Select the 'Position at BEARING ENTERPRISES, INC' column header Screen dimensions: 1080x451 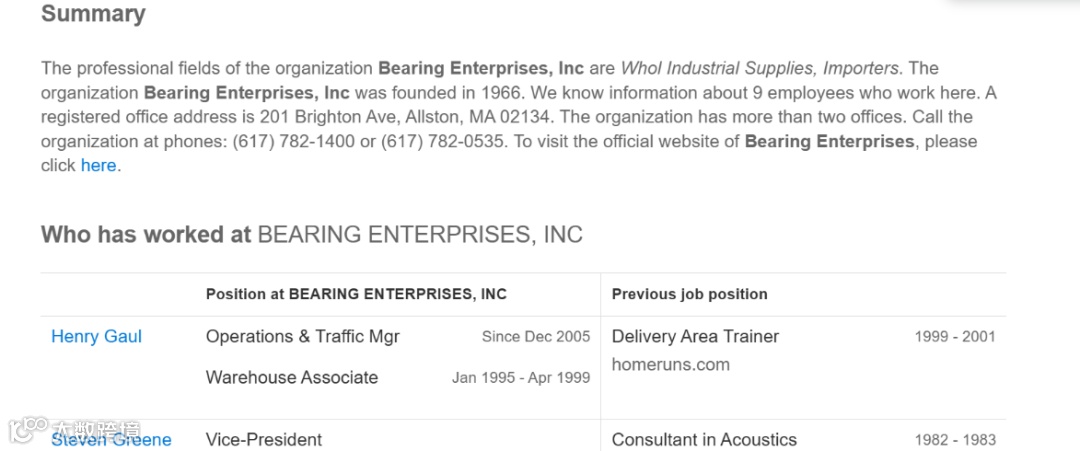click(x=356, y=294)
